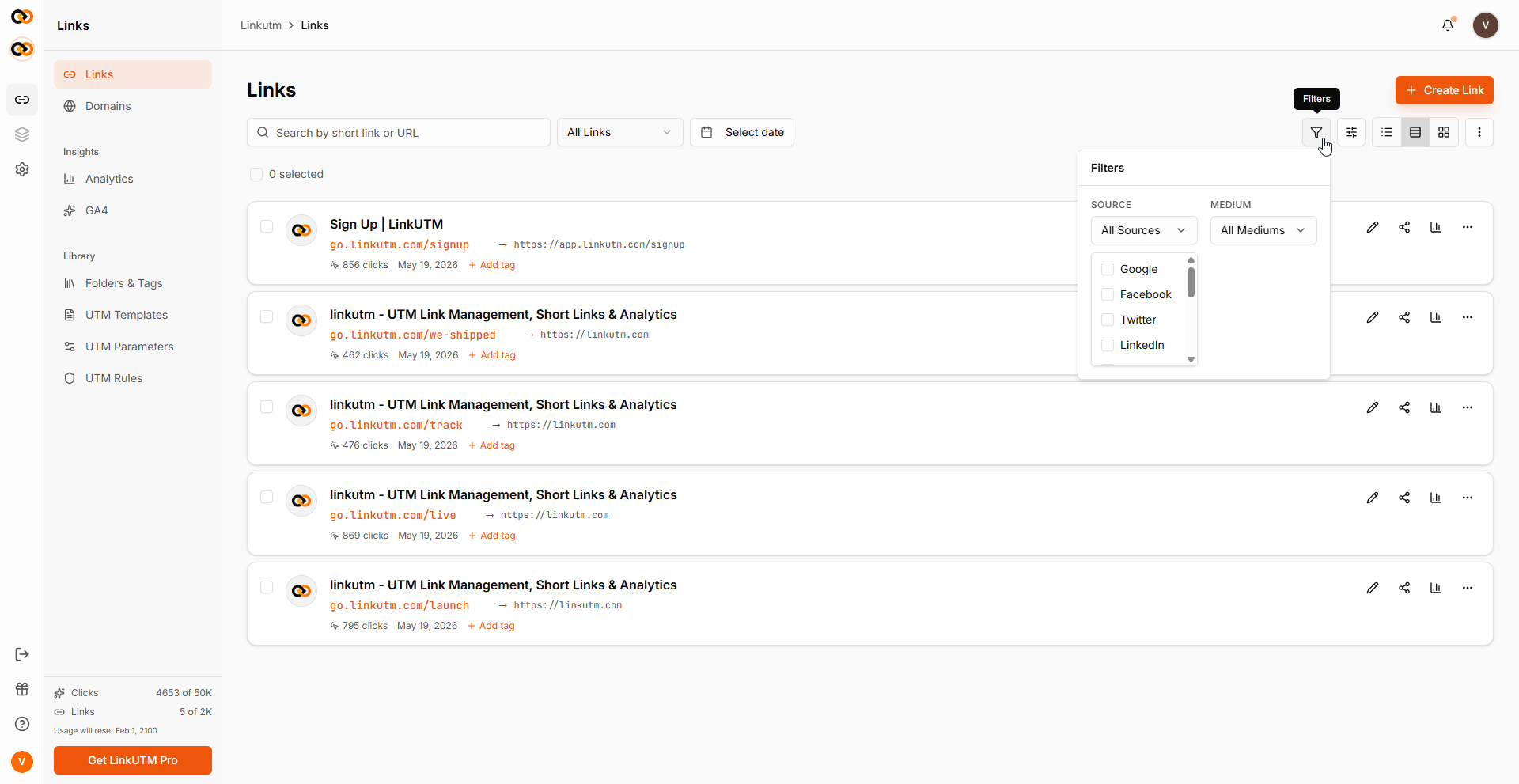
Task: Click the layers stack icon in left rail
Action: tap(22, 134)
